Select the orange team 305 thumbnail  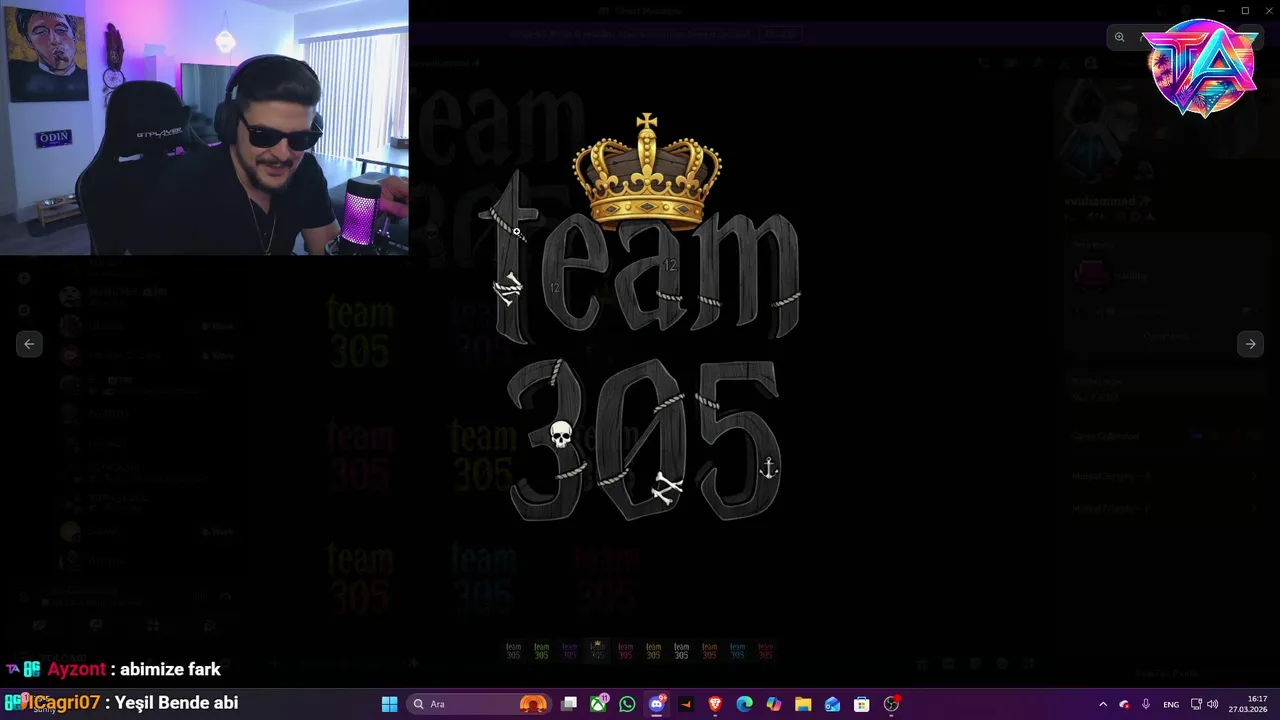[x=709, y=650]
